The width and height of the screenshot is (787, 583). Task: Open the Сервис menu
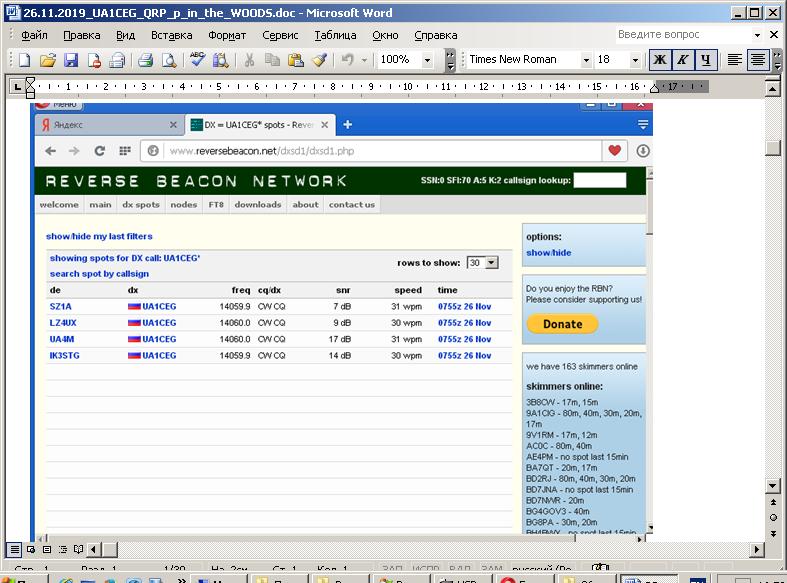(280, 35)
